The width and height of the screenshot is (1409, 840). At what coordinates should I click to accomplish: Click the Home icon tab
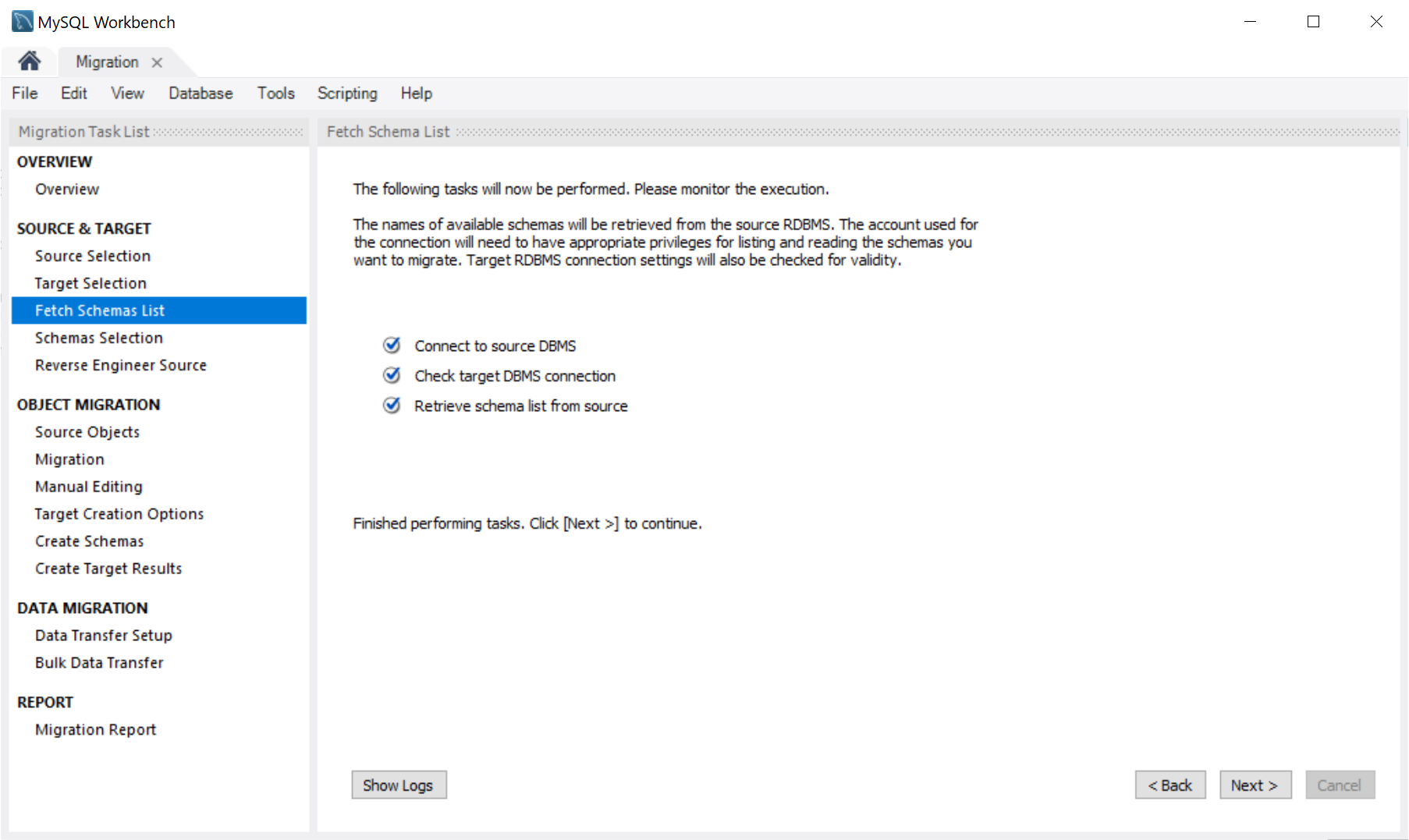[30, 62]
